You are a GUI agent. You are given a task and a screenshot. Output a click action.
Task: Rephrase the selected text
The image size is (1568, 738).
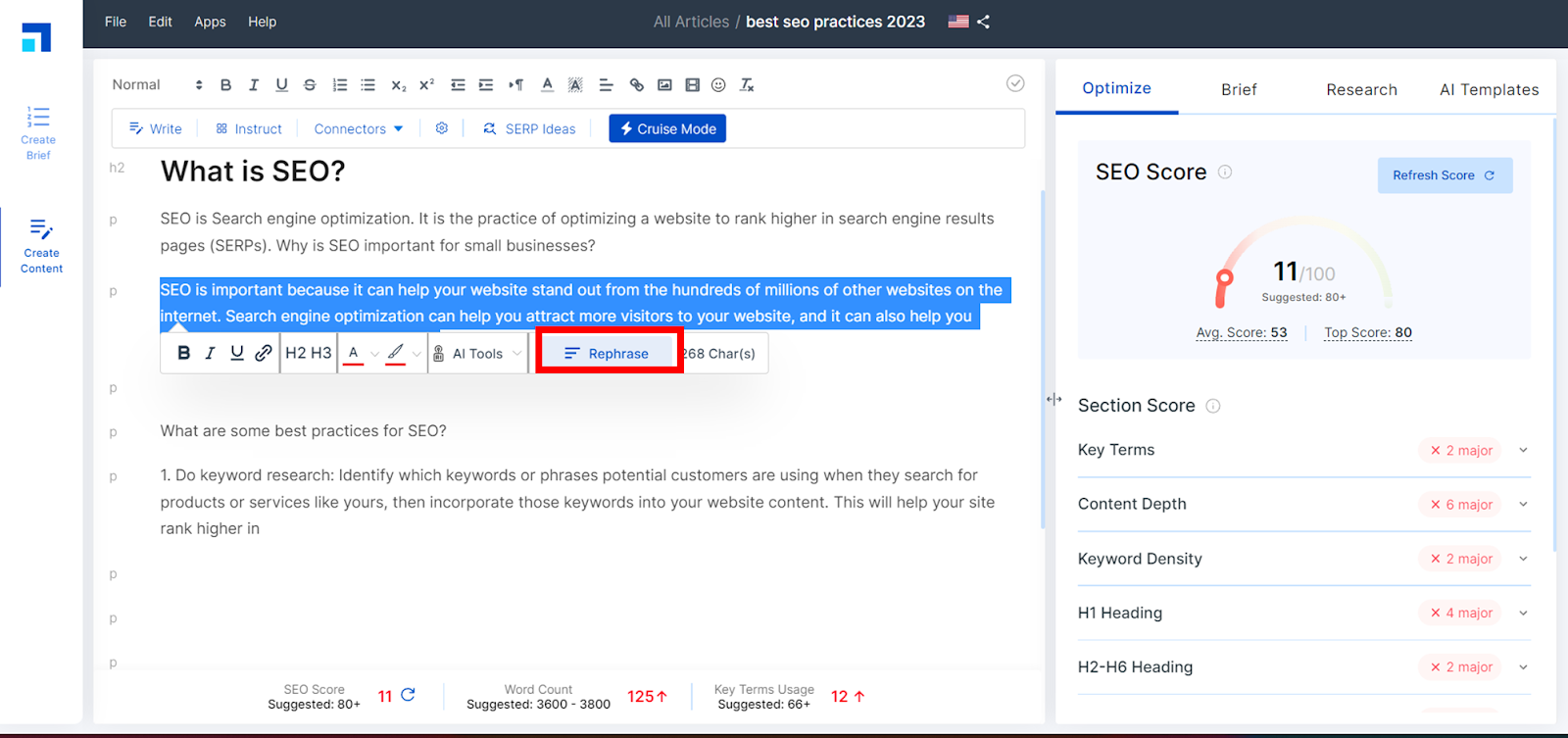pyautogui.click(x=608, y=354)
